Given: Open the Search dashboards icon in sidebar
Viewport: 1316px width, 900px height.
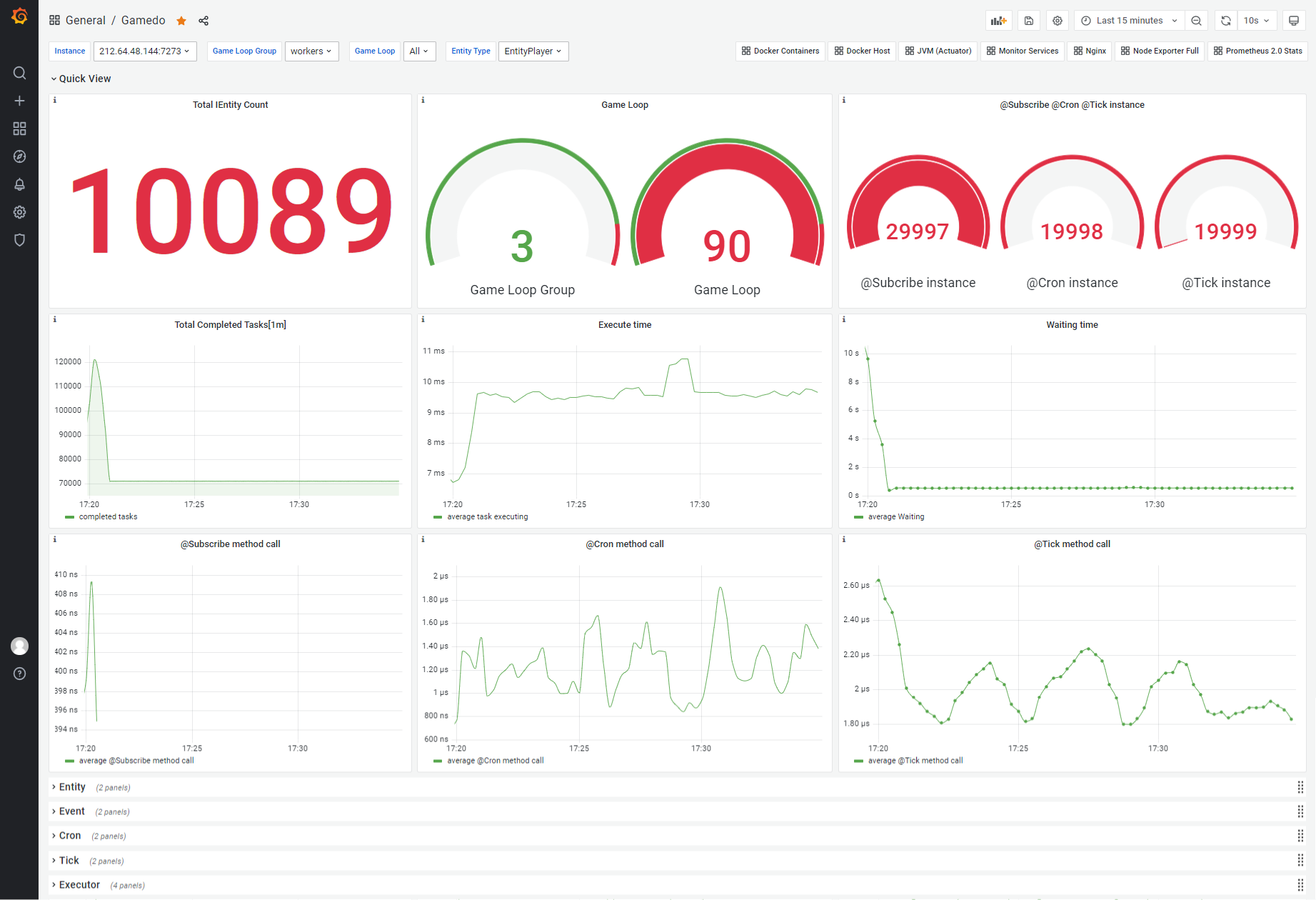Looking at the screenshot, I should 19,73.
